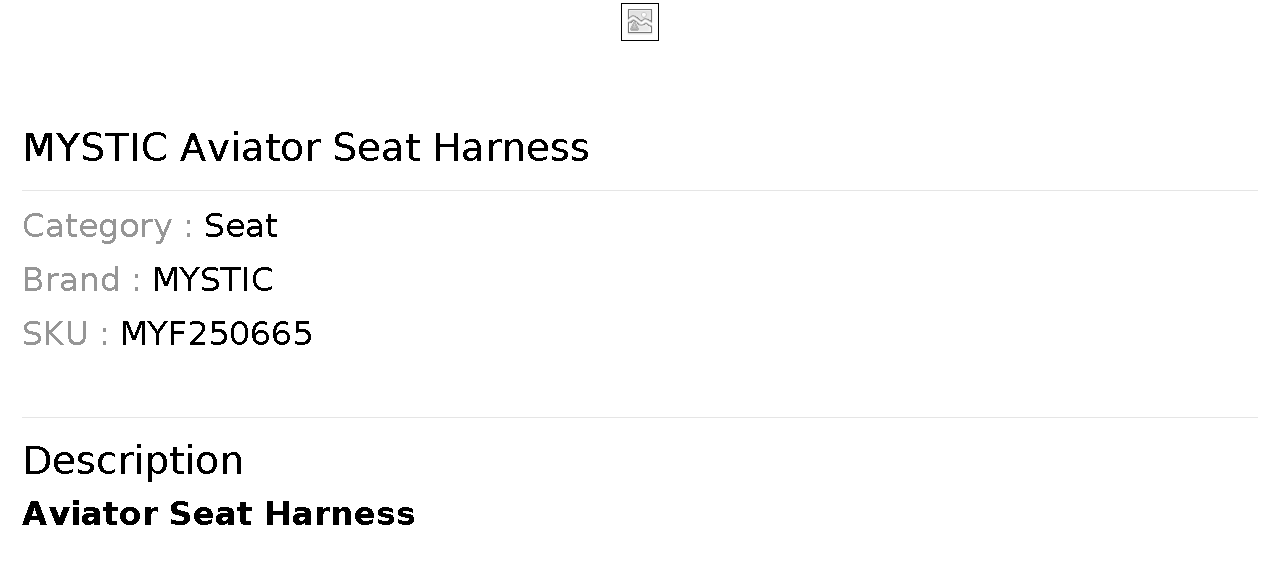Click the SKU number MYF250665

tap(216, 334)
